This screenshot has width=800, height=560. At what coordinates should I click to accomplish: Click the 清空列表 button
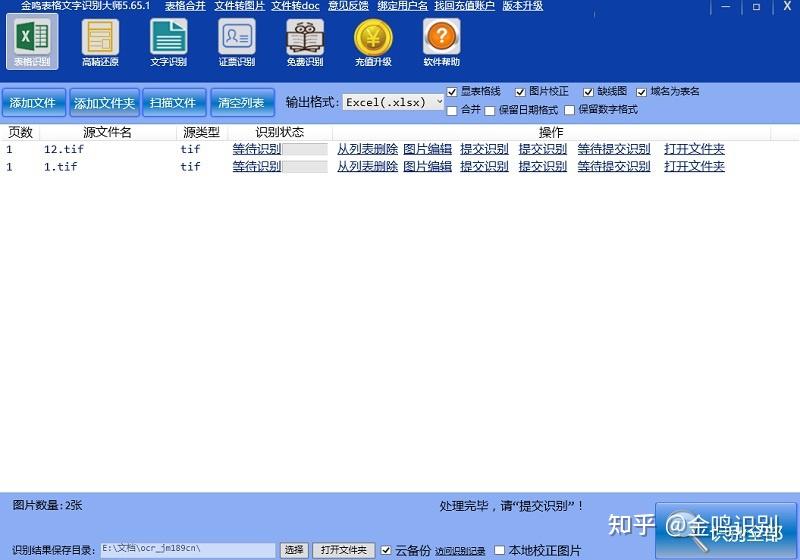(x=242, y=103)
